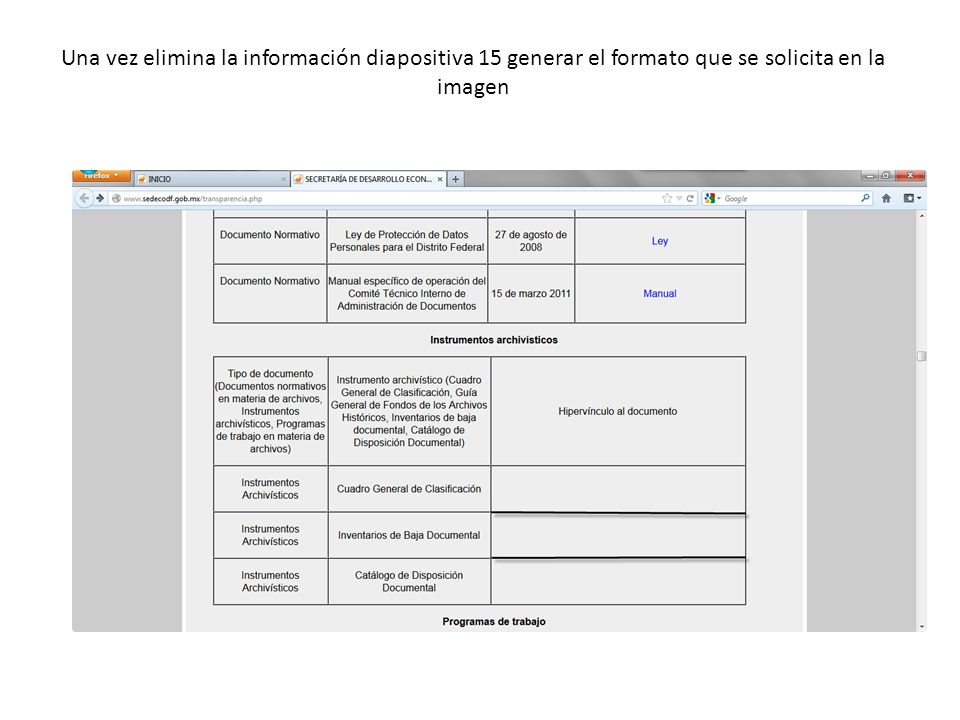Click 'Documento Normativo' in the Manual row
The width and height of the screenshot is (960, 720).
point(270,282)
